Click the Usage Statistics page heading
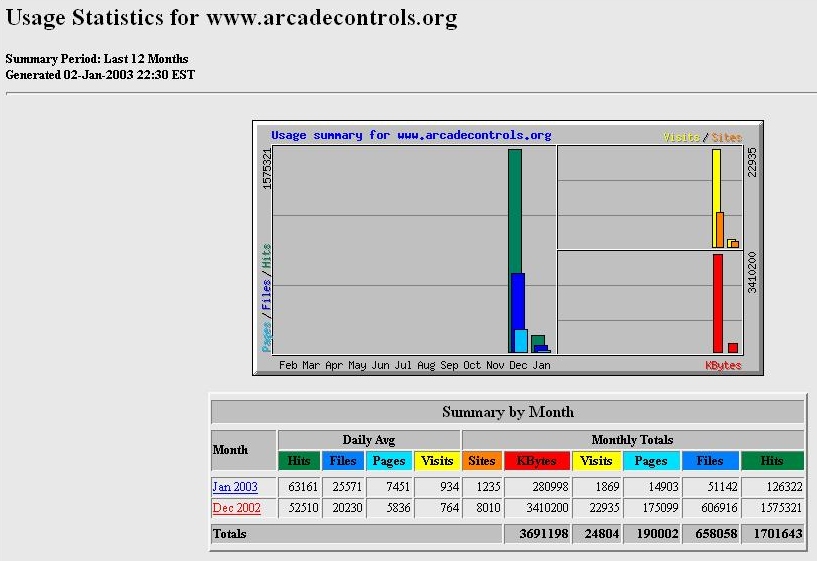Screen dimensions: 817x561 [231, 18]
